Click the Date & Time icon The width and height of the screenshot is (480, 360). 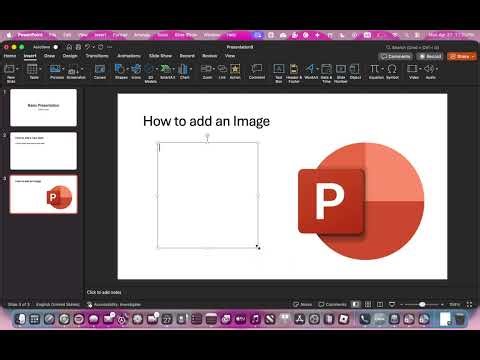[326, 69]
